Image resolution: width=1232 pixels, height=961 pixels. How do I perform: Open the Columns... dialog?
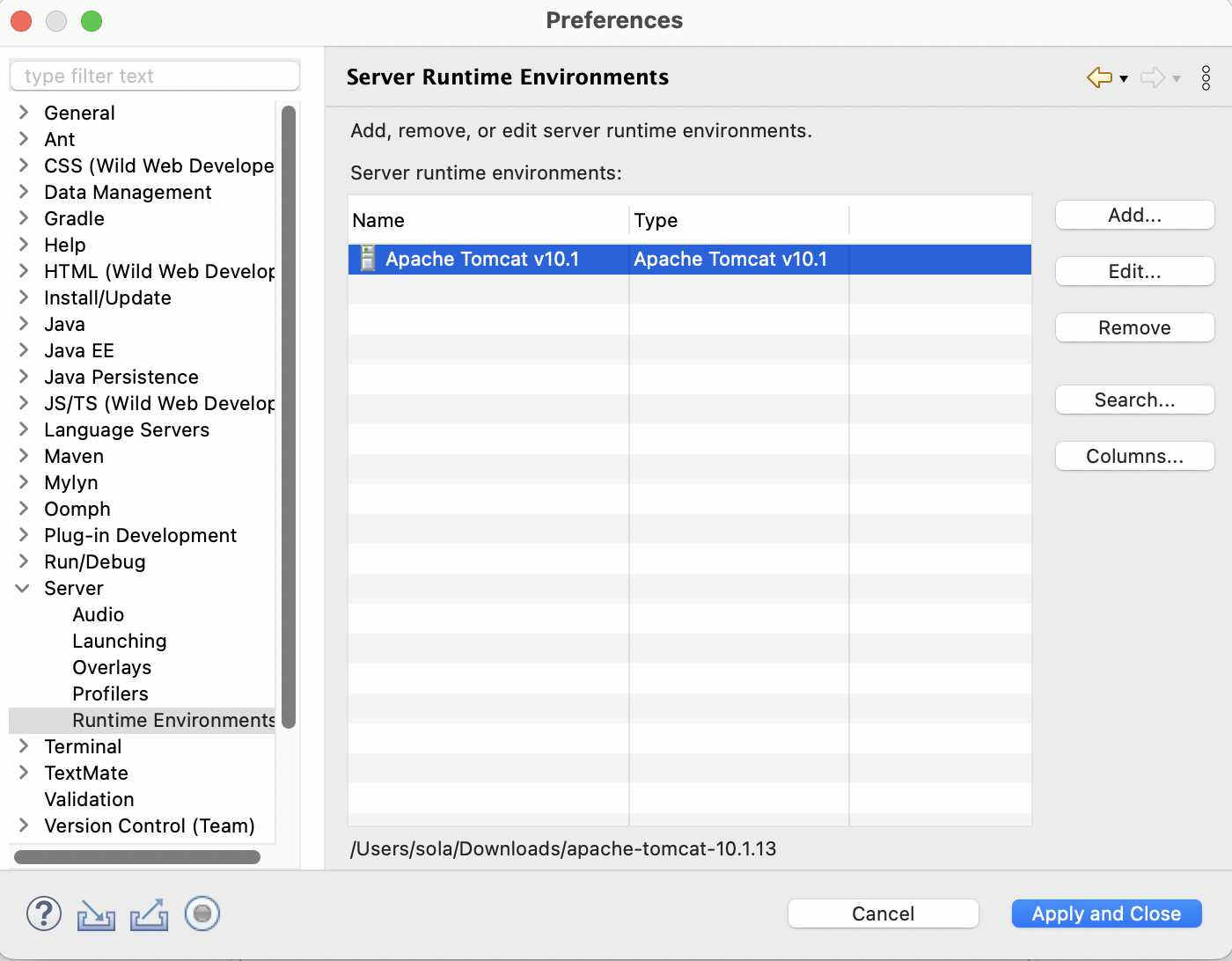tap(1135, 456)
